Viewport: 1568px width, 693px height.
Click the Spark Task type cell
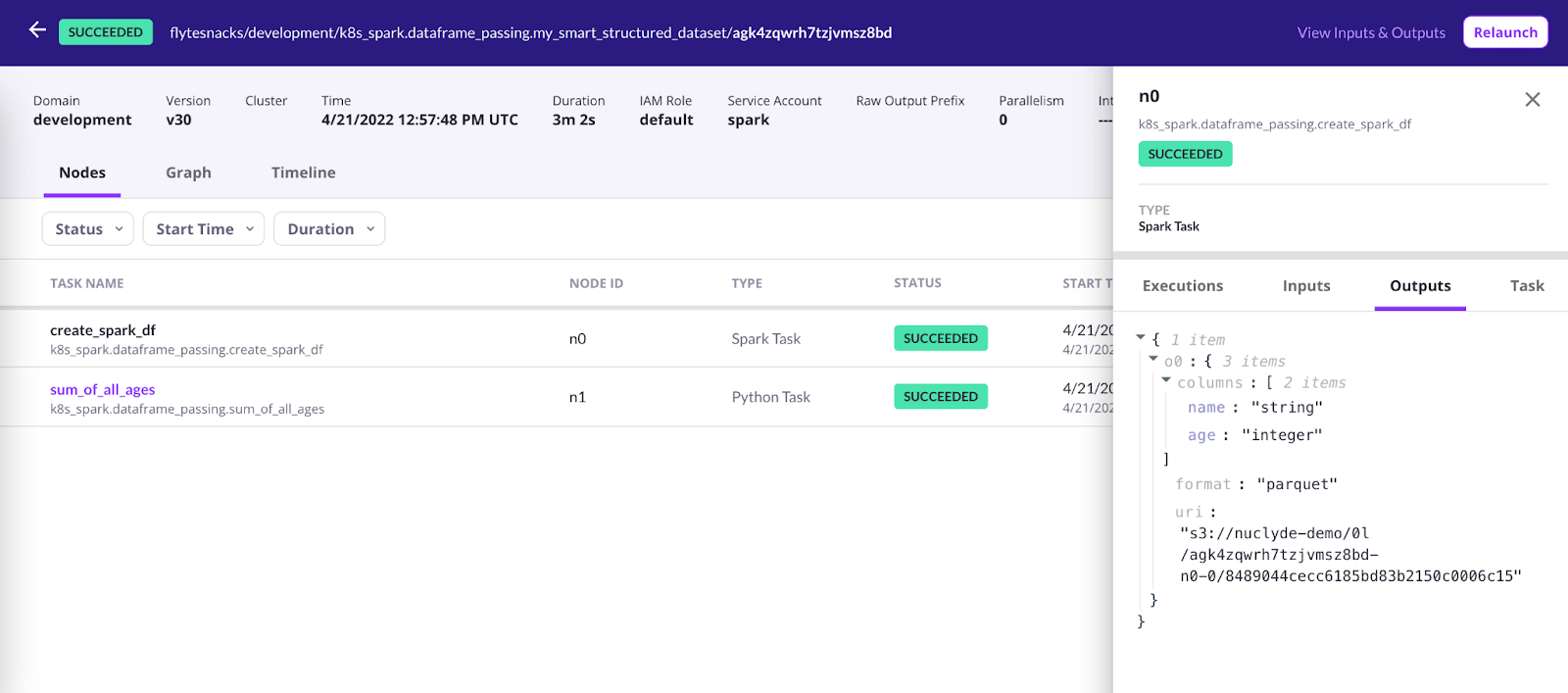[x=766, y=338]
